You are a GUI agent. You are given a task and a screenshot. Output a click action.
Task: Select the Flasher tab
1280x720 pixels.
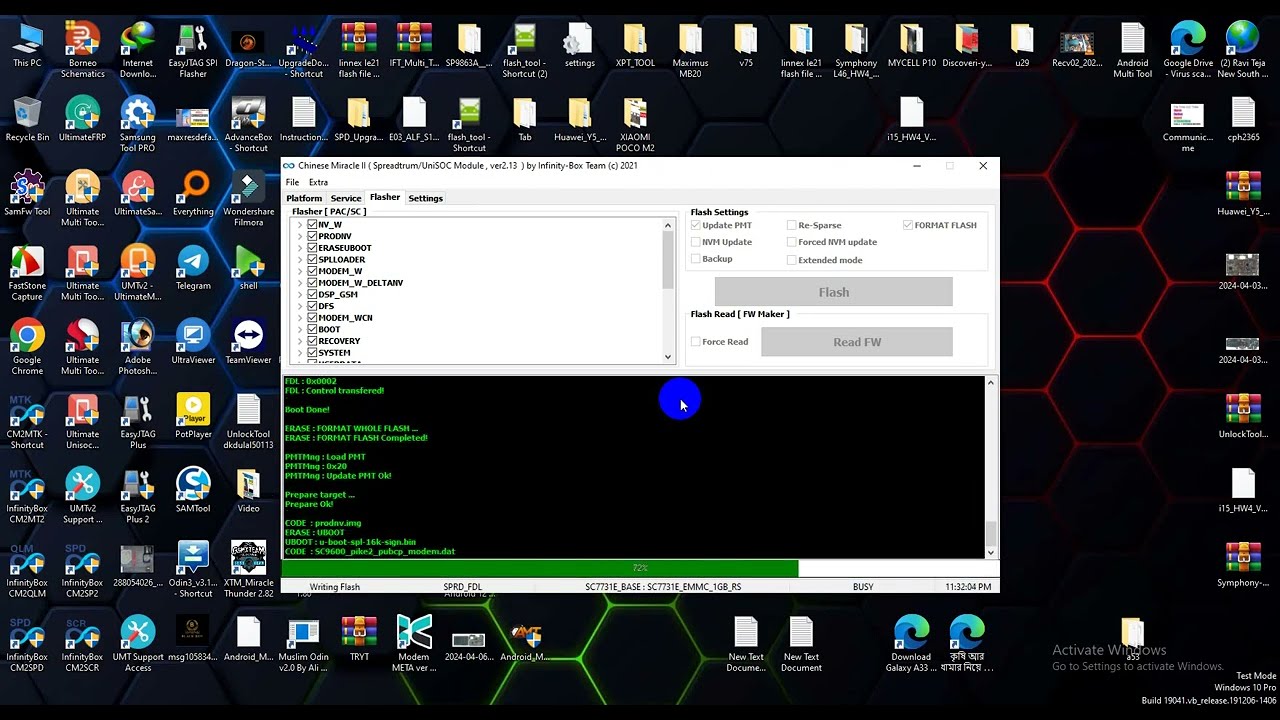385,198
